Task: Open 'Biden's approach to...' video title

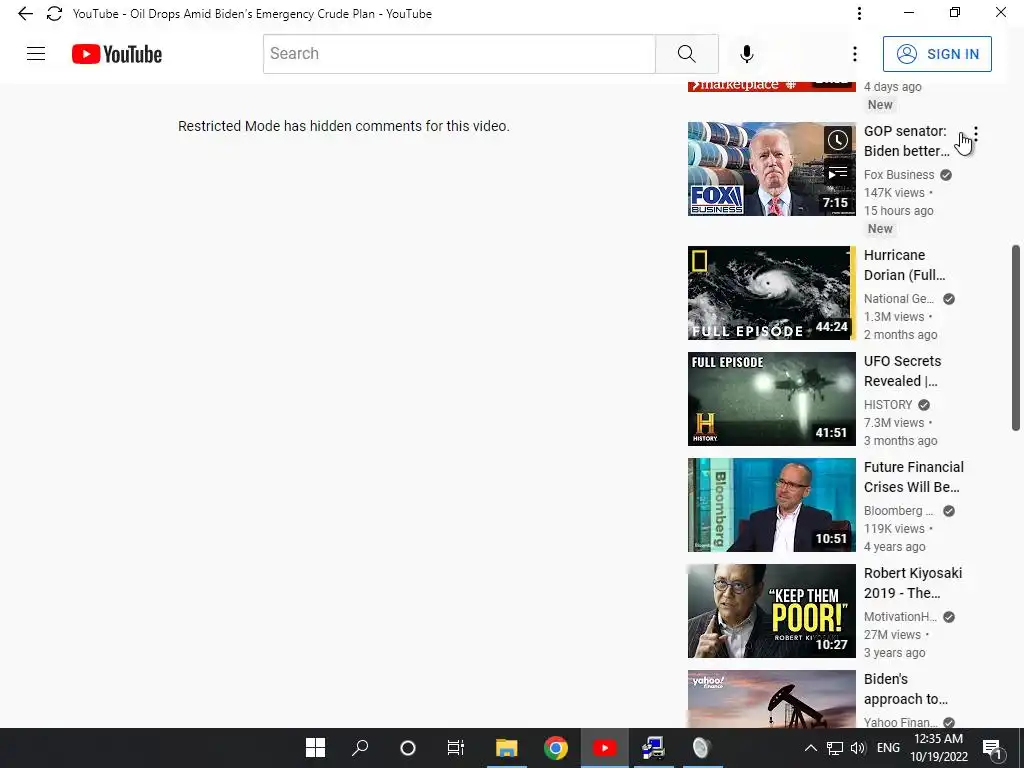Action: click(x=906, y=688)
